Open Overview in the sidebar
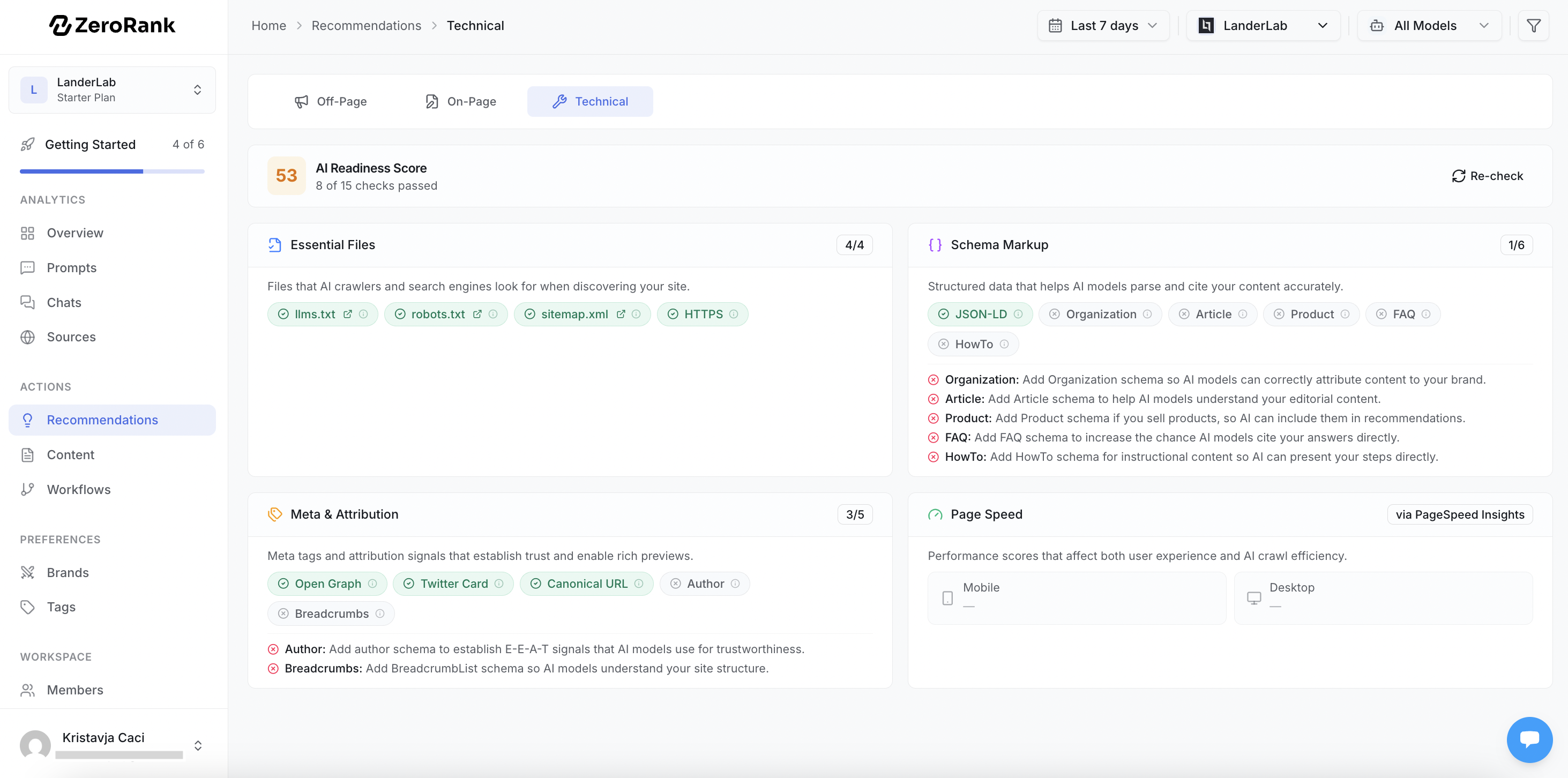This screenshot has width=1568, height=778. click(x=112, y=233)
